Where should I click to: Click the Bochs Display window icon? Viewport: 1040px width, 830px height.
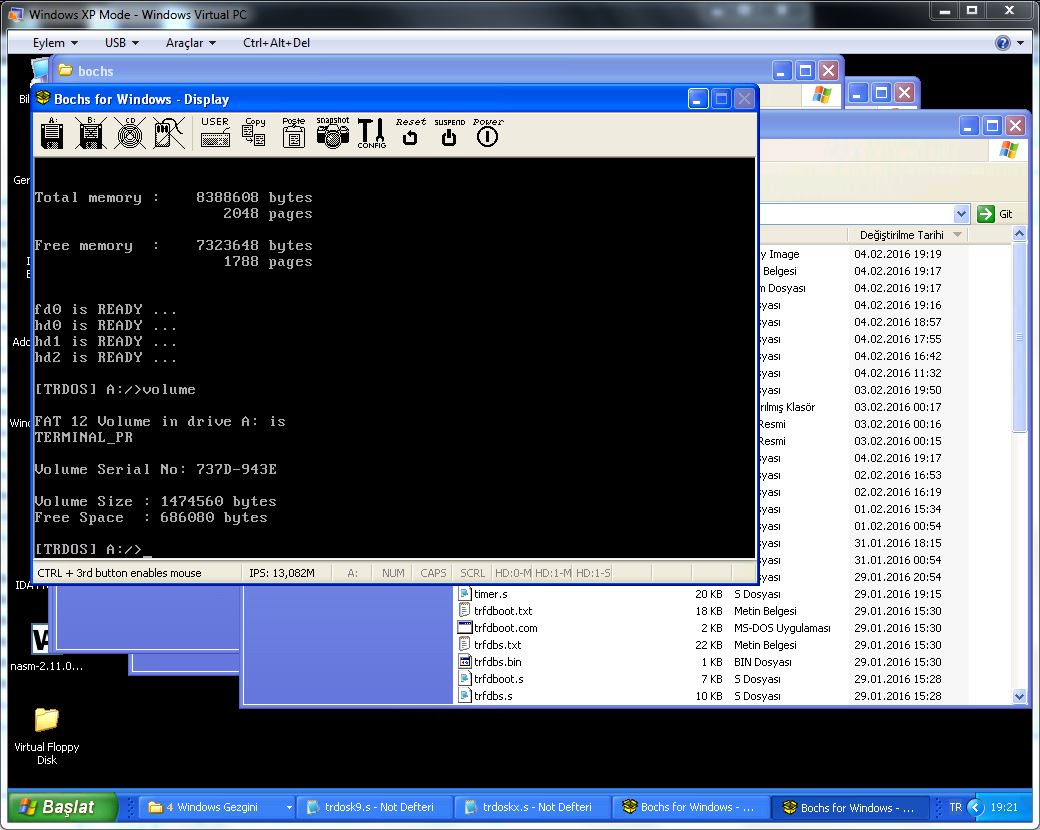(43, 98)
